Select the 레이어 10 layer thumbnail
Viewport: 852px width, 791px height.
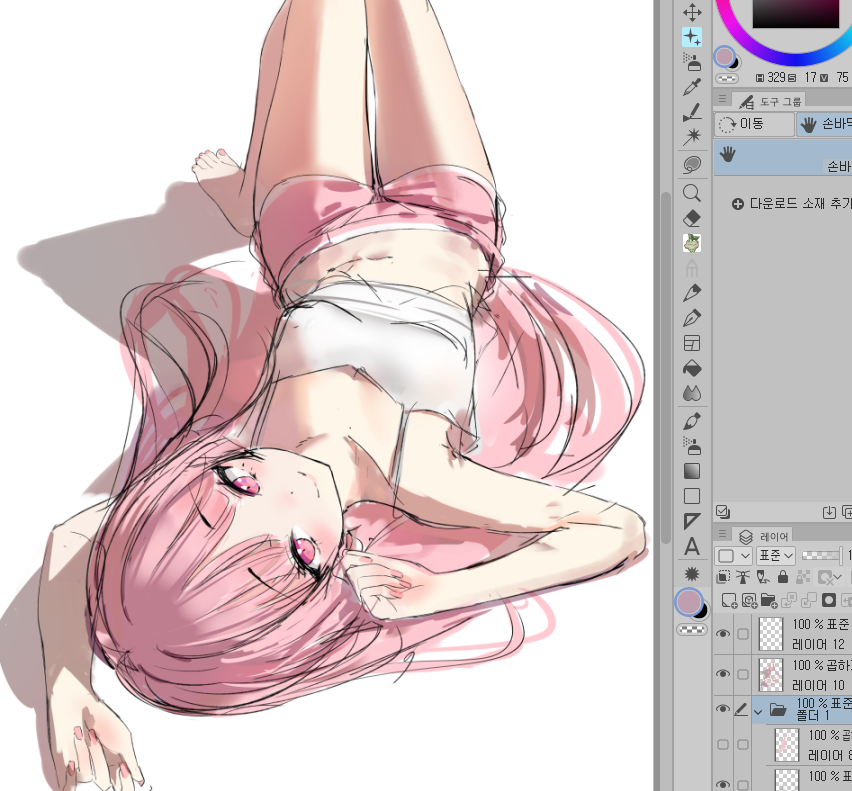pyautogui.click(x=770, y=674)
